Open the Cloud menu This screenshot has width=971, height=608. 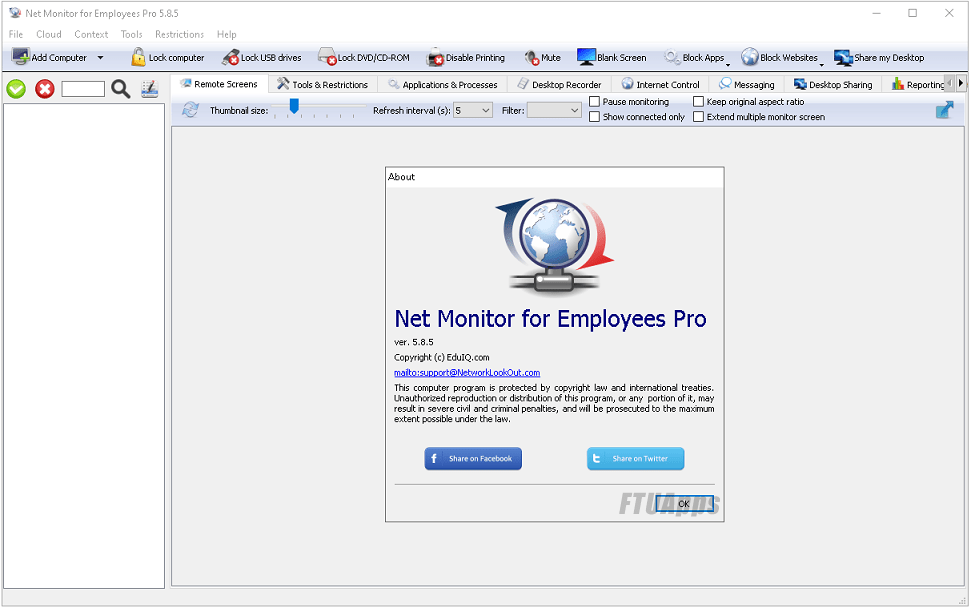(x=49, y=34)
